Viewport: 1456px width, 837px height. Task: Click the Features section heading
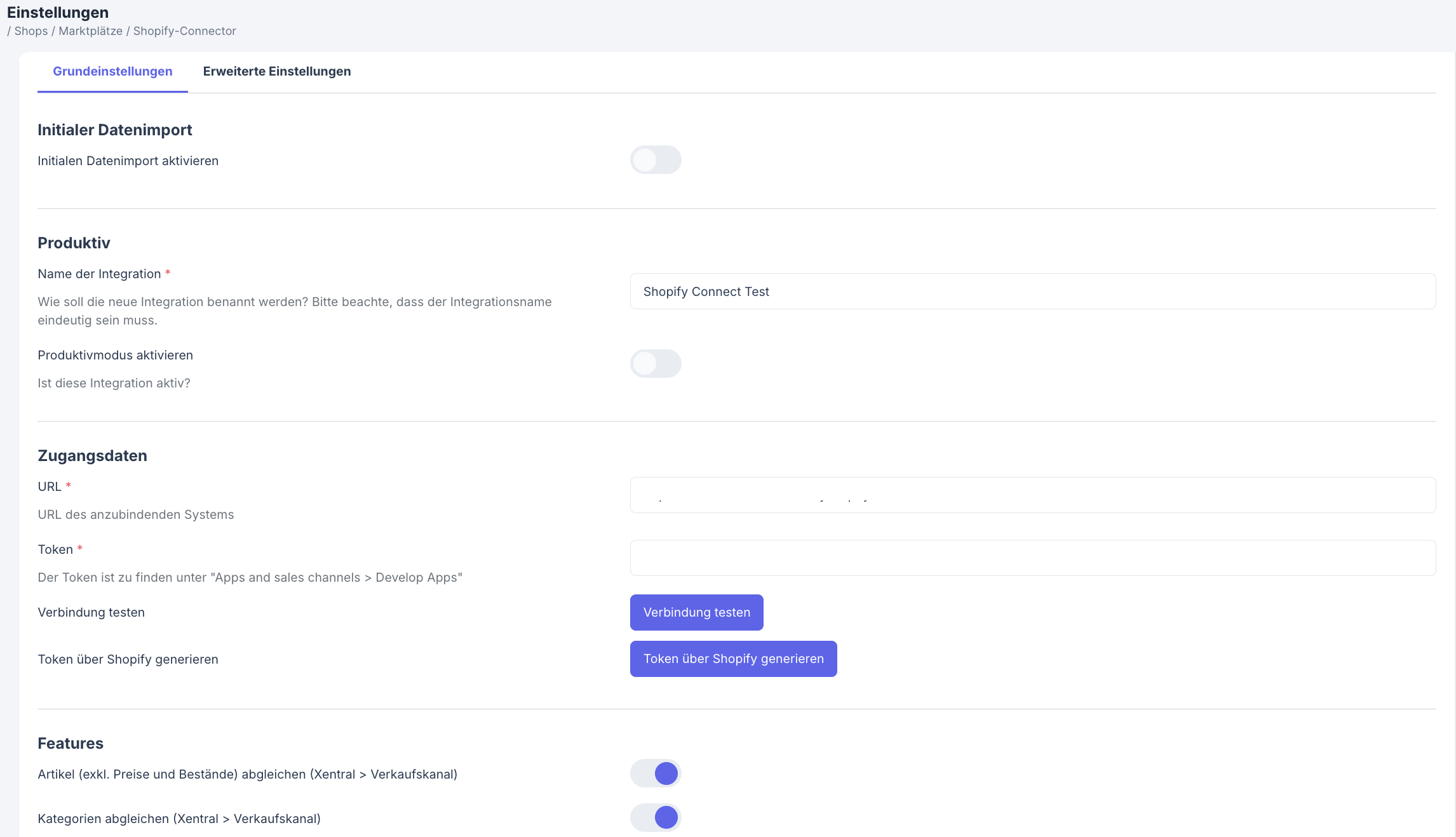[70, 744]
